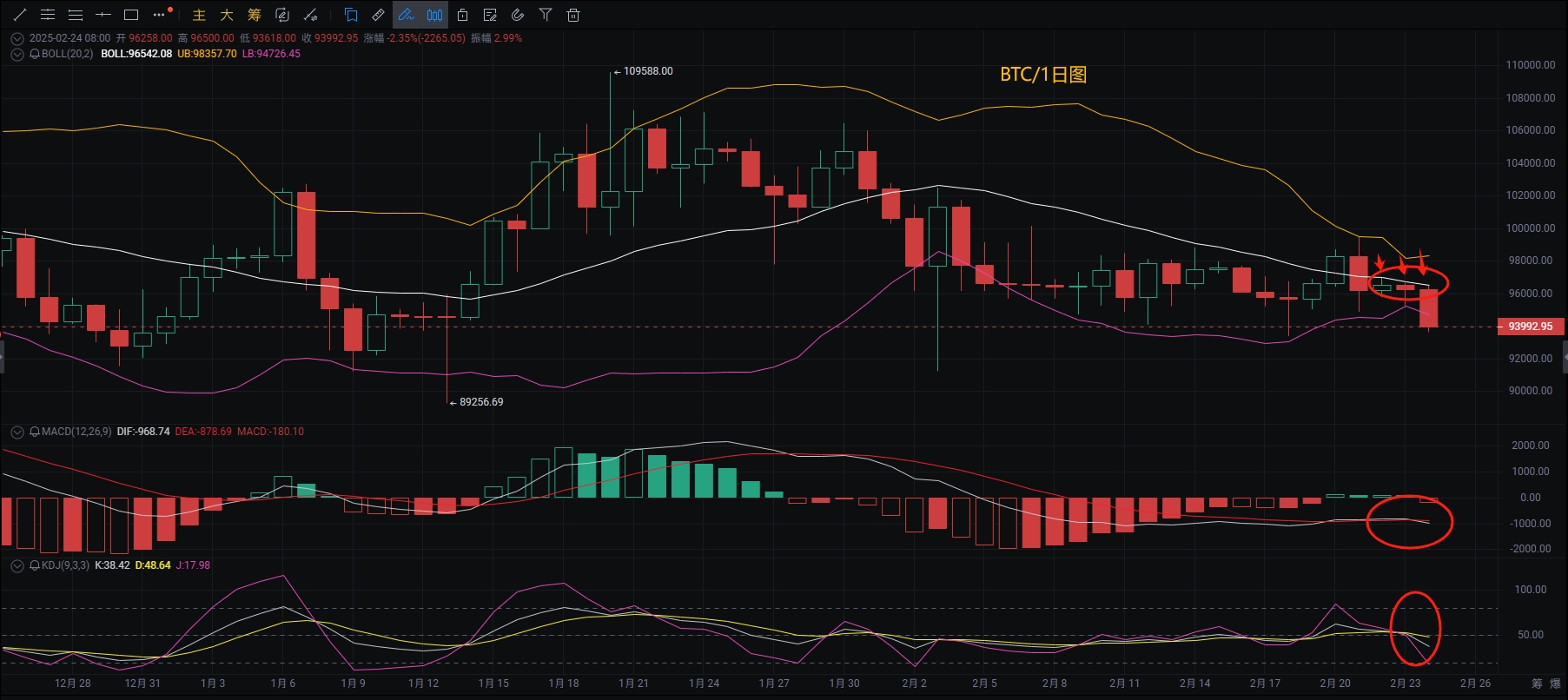
Task: Click the trash can delete drawings icon
Action: [573, 15]
